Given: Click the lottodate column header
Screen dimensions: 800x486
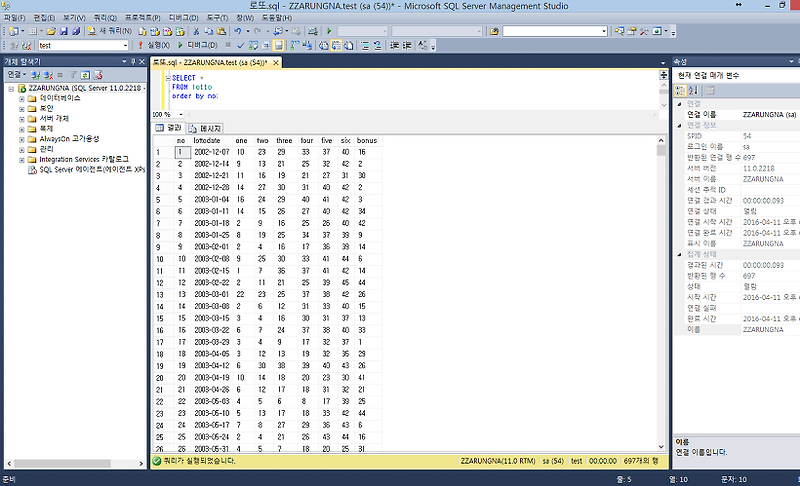Looking at the screenshot, I should point(207,140).
